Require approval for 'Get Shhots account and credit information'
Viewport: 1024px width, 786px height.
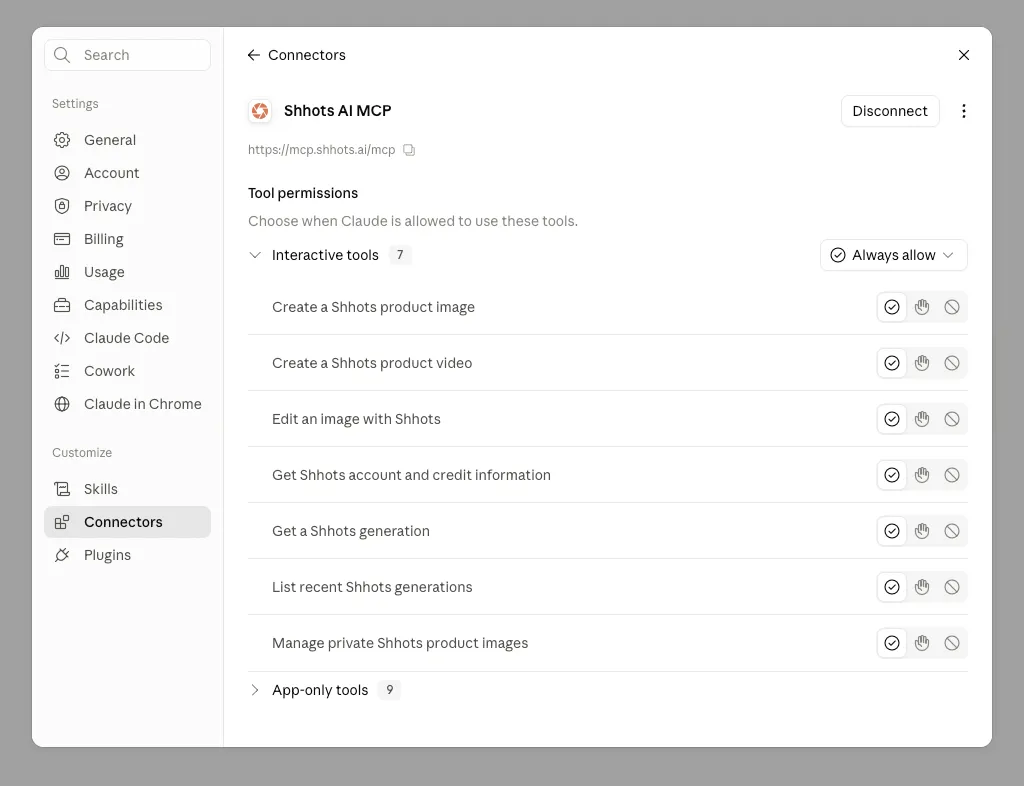coord(921,475)
